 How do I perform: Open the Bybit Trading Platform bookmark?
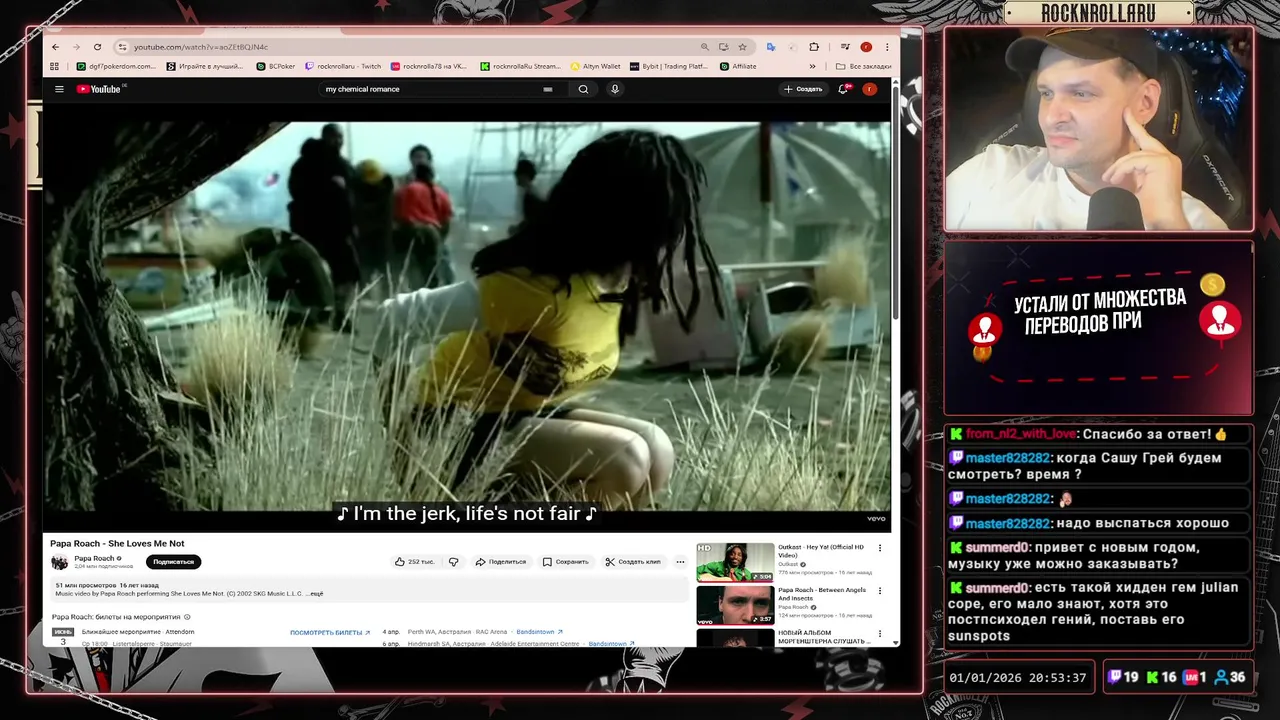point(669,66)
